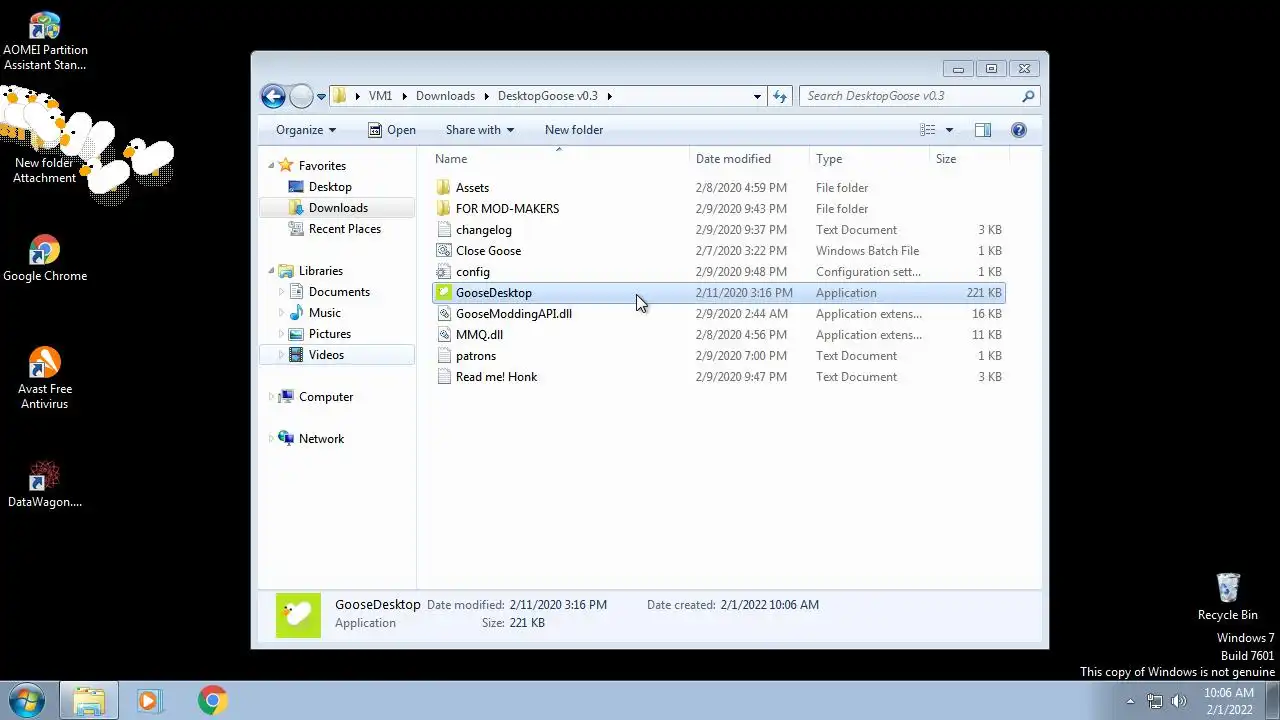Image resolution: width=1280 pixels, height=720 pixels.
Task: Open the recent pages dropdown arrow
Action: tap(321, 97)
